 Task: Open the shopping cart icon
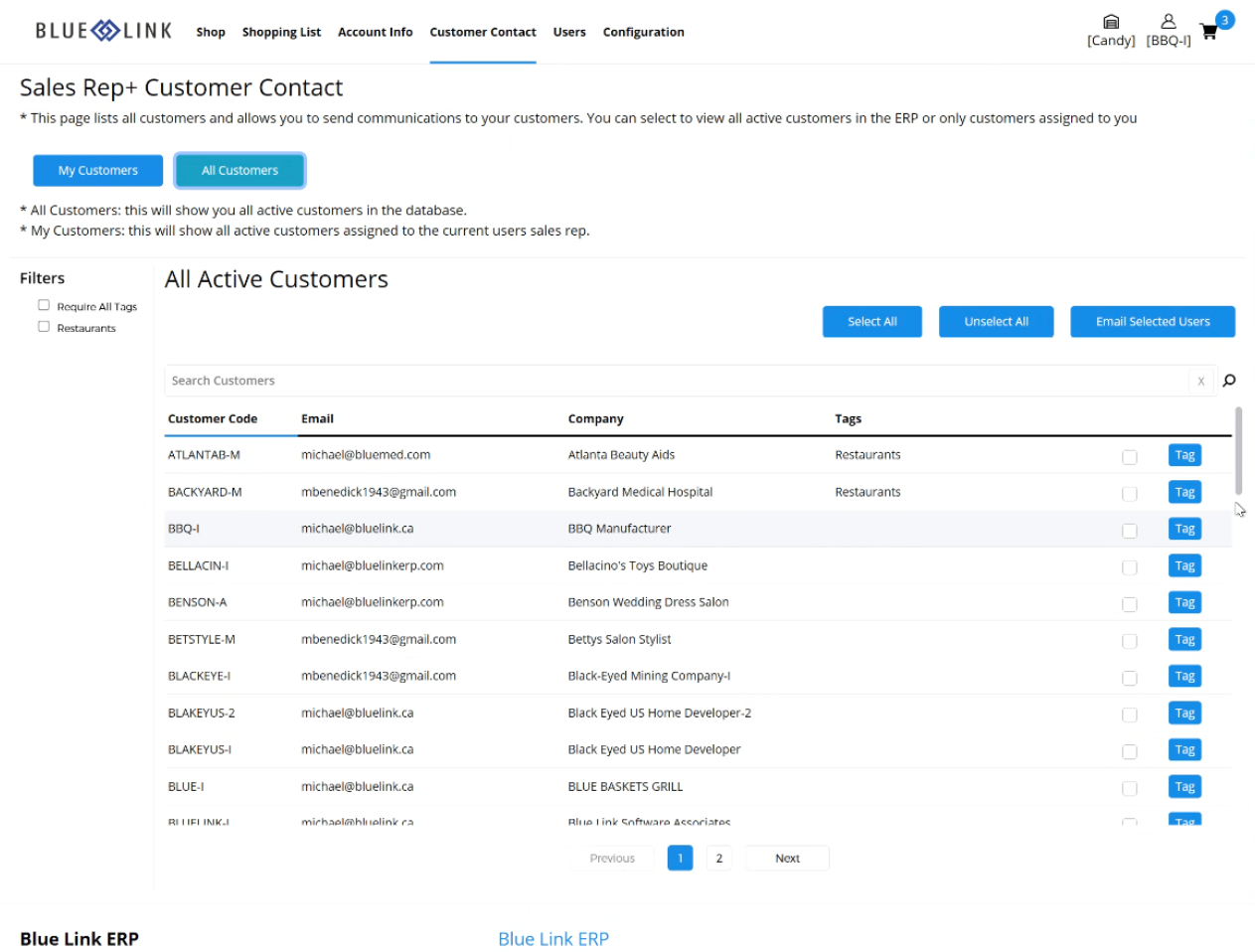[x=1209, y=31]
